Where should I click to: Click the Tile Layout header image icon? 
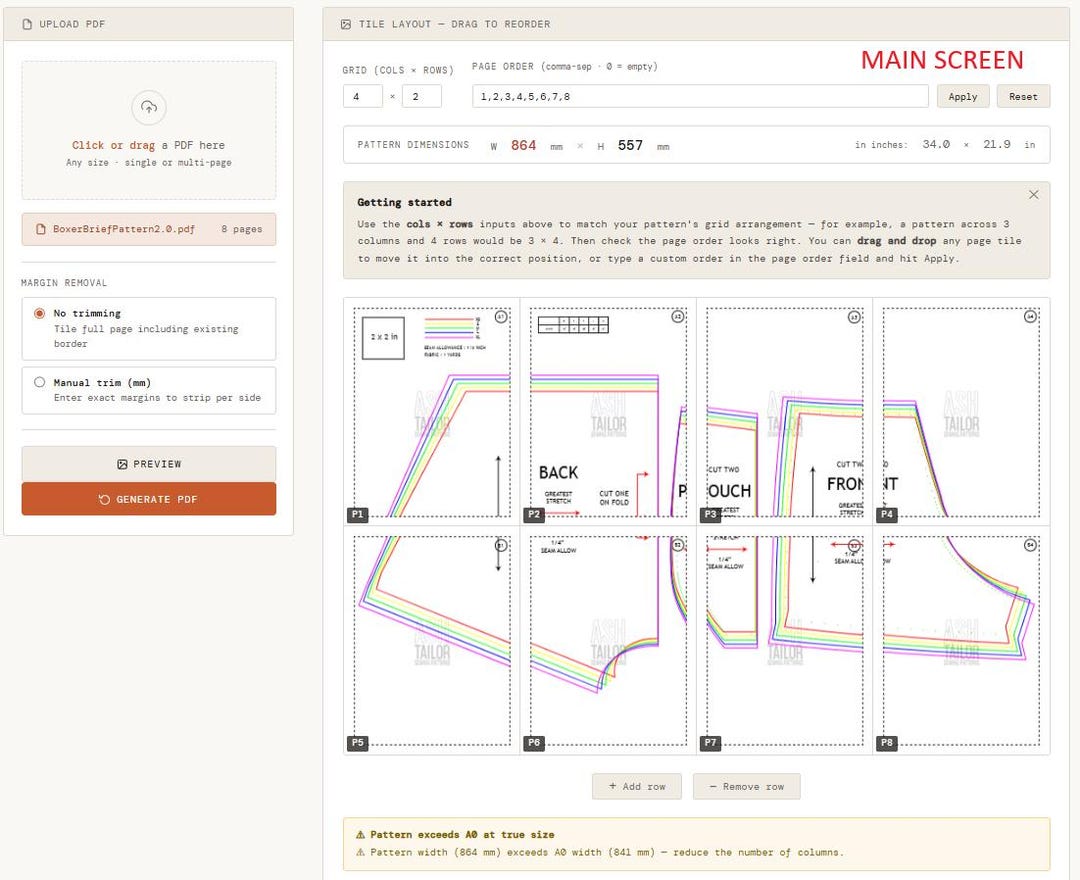click(x=346, y=24)
